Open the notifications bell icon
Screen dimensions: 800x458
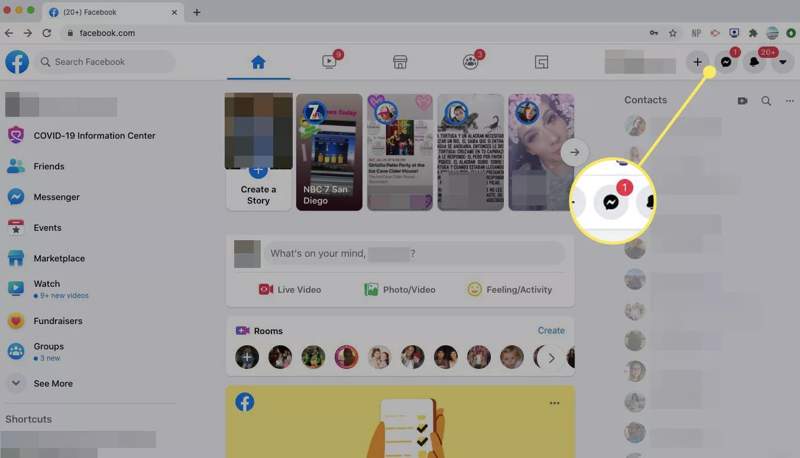tap(754, 62)
